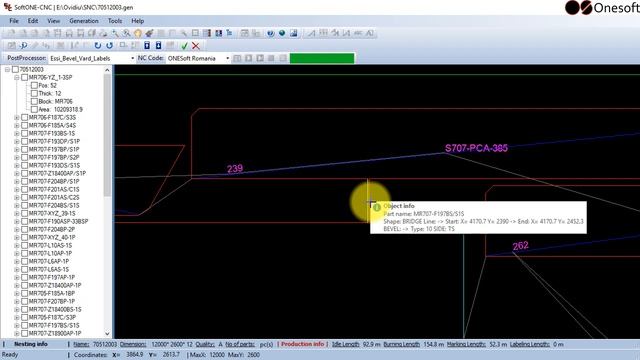This screenshot has height=360, width=640.
Task: Expand the MR707-Z18900AP-1P node
Action: pyautogui.click(x=17, y=333)
